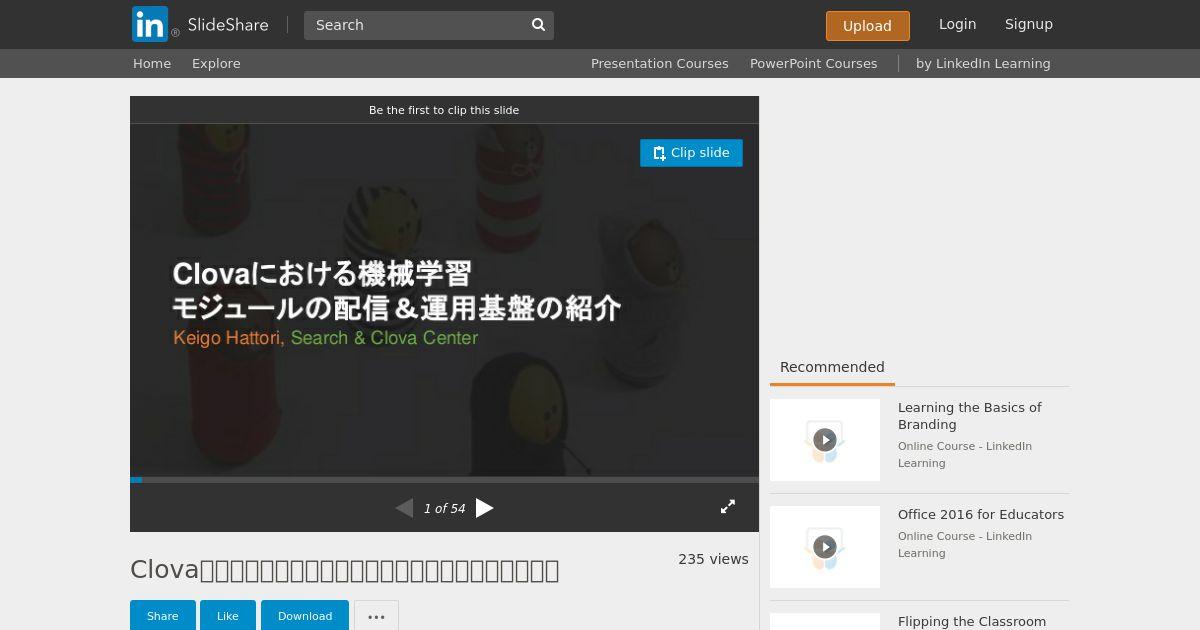Open the Login link
Viewport: 1200px width, 630px height.
pos(957,24)
